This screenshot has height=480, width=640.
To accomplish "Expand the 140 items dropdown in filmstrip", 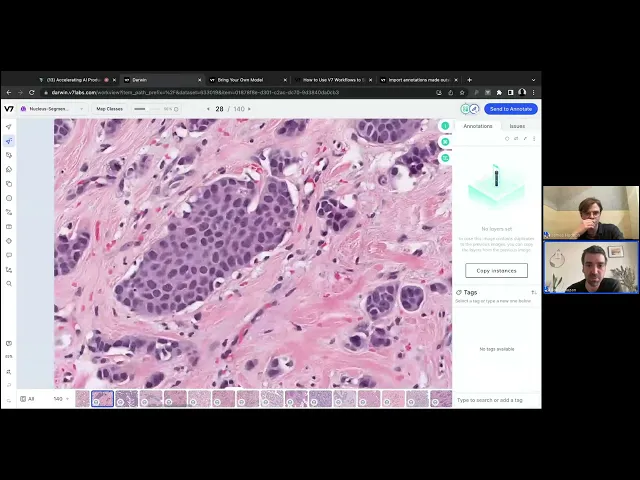I will tap(62, 399).
